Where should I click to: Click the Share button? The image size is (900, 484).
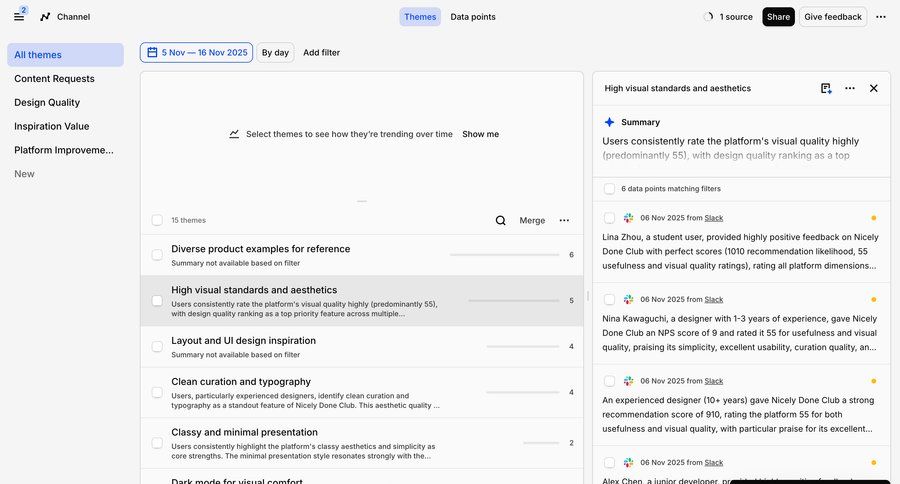point(778,17)
